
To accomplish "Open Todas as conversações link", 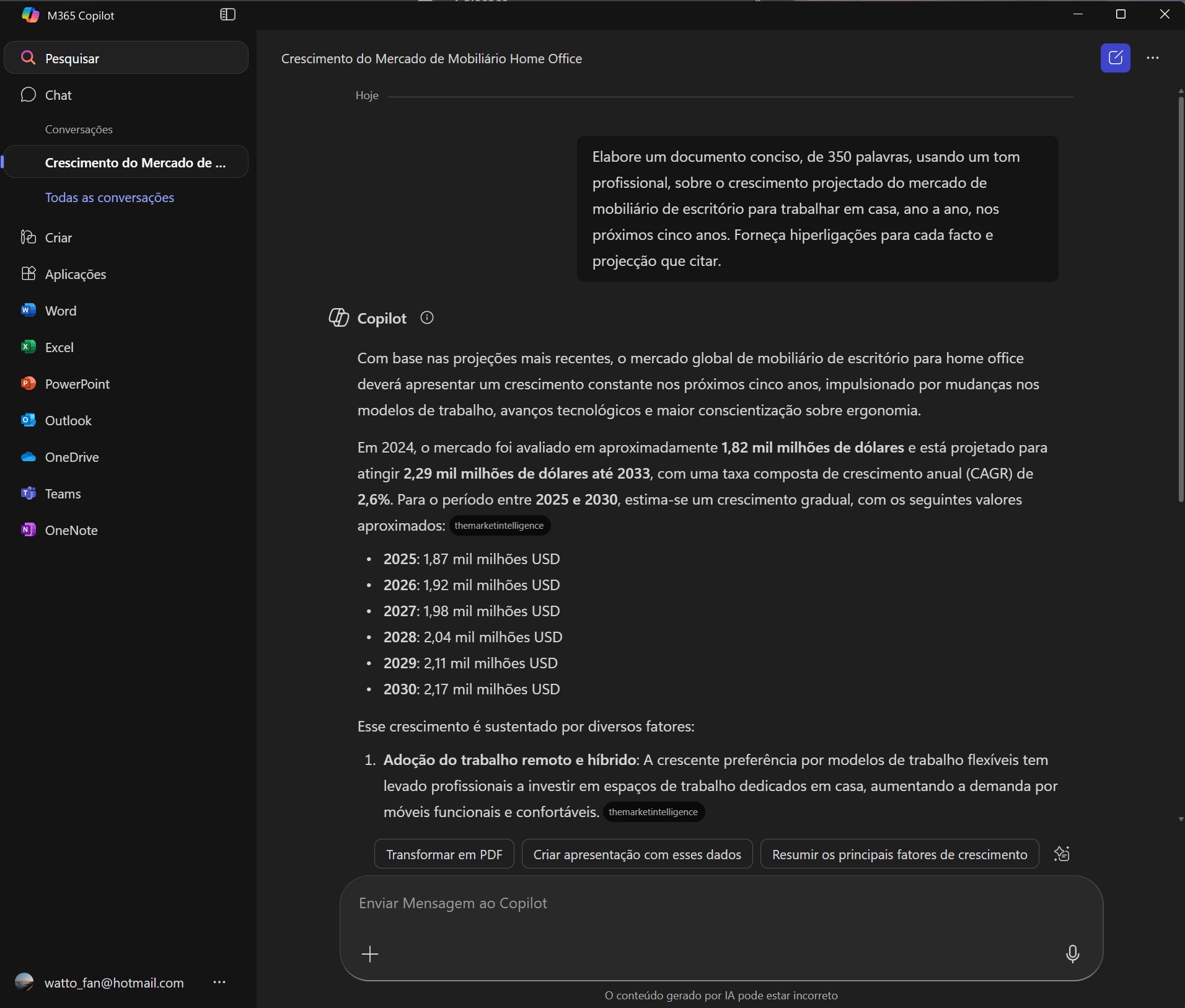I will [110, 197].
